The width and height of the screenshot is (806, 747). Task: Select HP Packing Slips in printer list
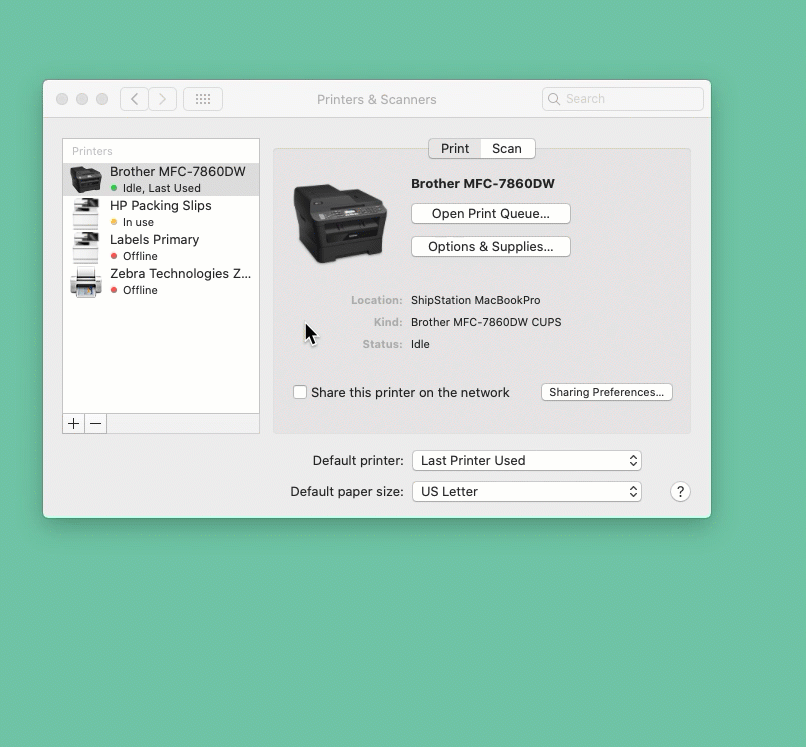(x=161, y=213)
